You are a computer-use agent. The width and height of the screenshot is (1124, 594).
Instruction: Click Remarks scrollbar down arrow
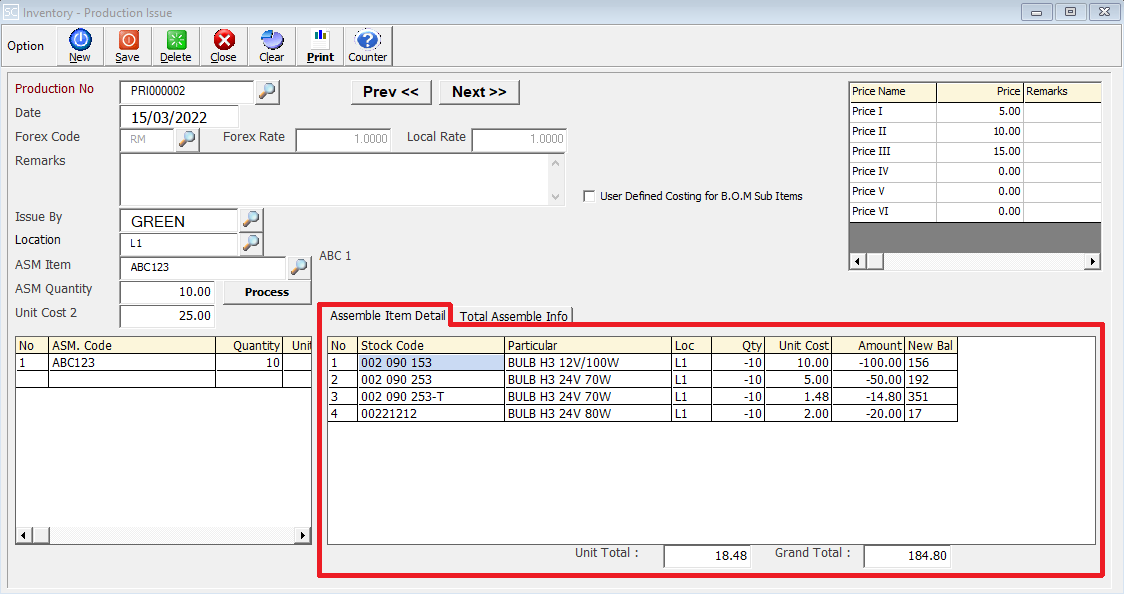tap(556, 197)
